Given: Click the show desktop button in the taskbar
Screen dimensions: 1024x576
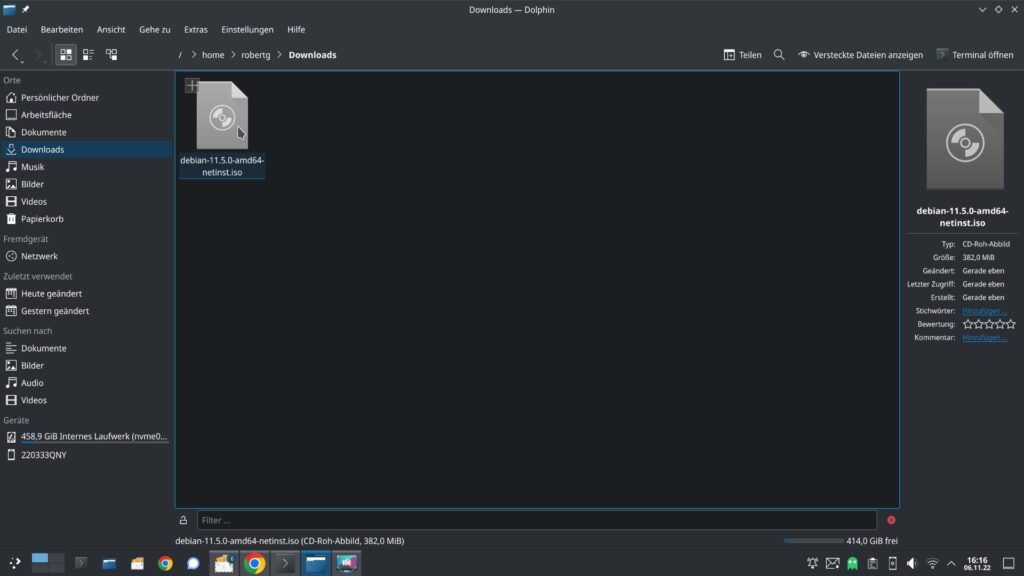Looking at the screenshot, I should 1009,563.
